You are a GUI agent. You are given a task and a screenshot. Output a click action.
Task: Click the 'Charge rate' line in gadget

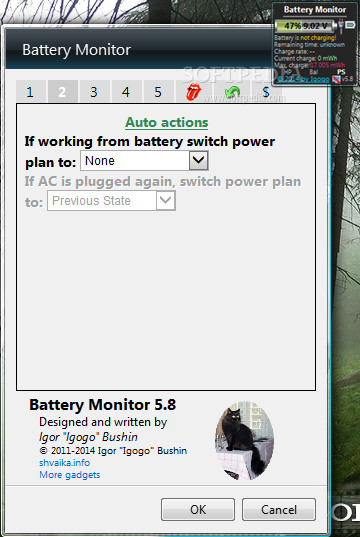coord(295,51)
